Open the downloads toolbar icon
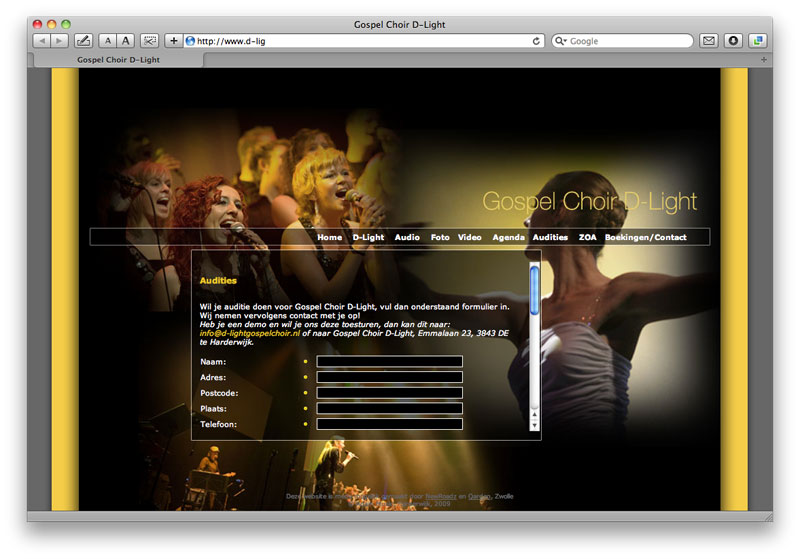Screen dimensions: 800x559 pos(733,41)
